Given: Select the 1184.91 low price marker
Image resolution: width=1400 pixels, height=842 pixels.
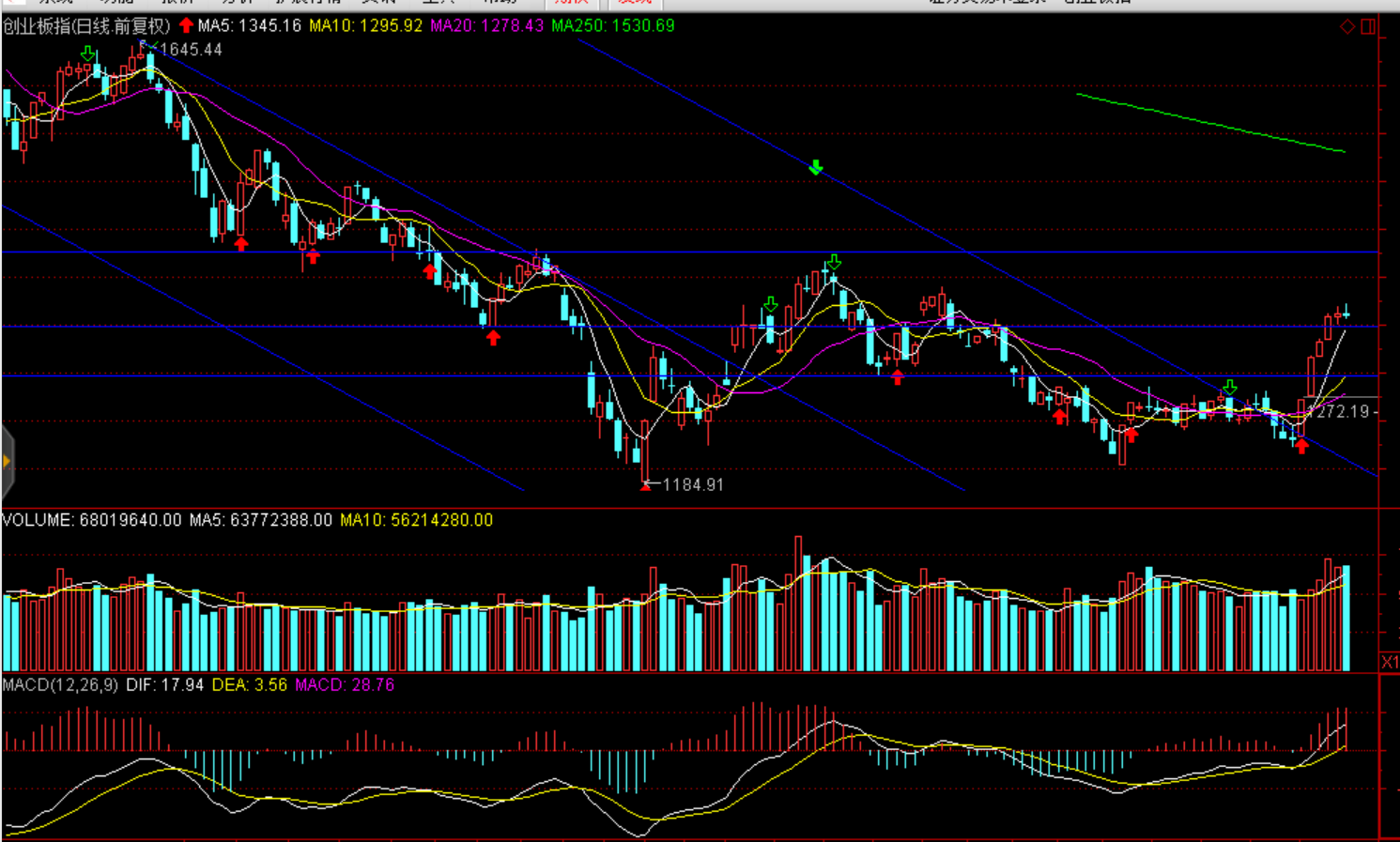Looking at the screenshot, I should point(692,484).
